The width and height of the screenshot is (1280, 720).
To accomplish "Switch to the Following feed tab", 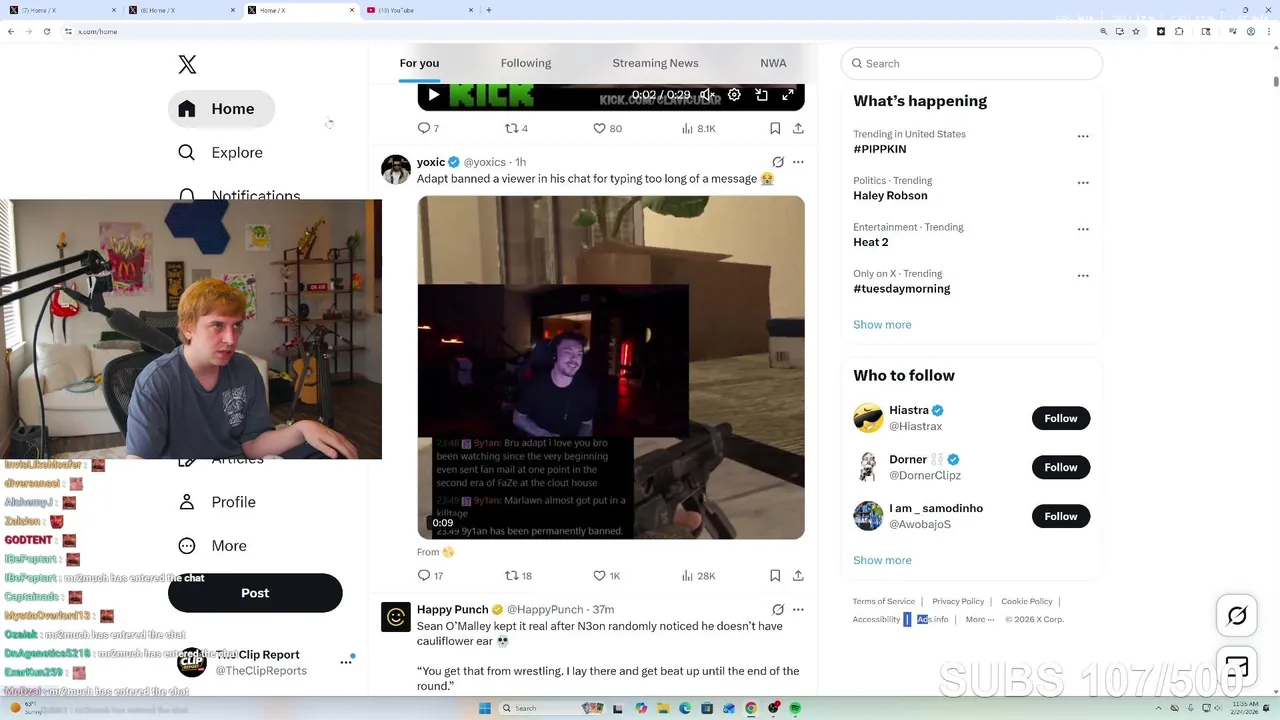I will 526,63.
